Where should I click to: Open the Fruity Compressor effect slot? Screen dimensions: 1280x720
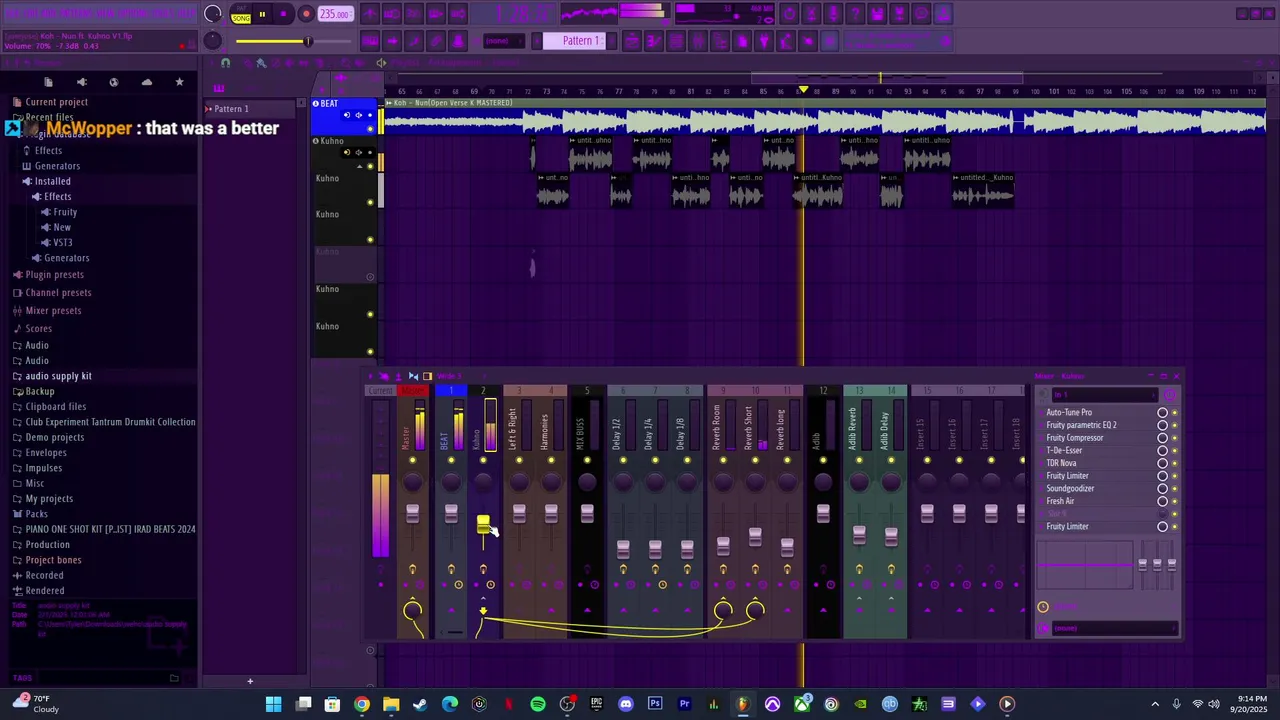coord(1075,438)
